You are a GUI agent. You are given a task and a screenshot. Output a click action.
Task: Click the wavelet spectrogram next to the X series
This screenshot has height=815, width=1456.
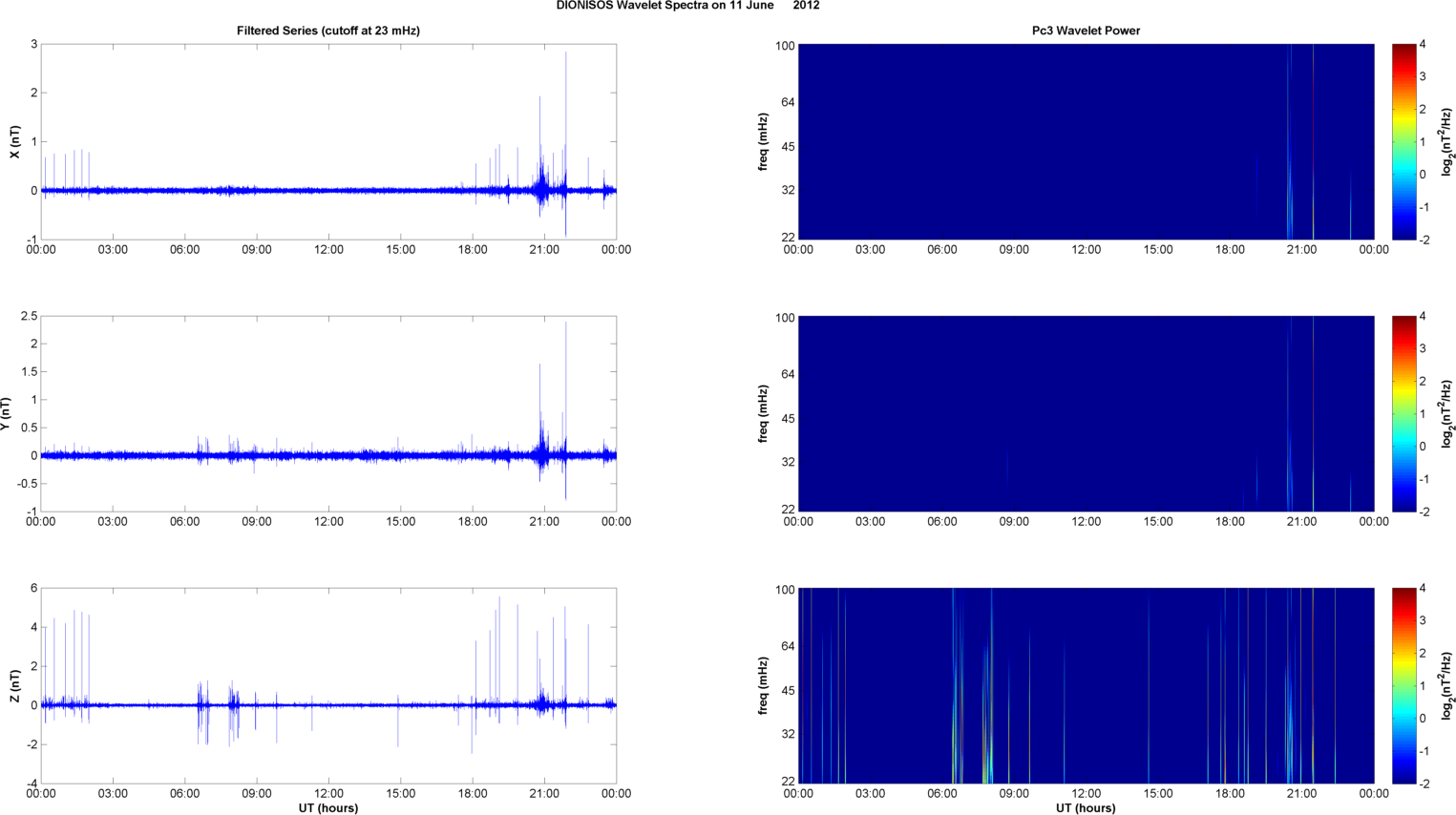(1086, 142)
